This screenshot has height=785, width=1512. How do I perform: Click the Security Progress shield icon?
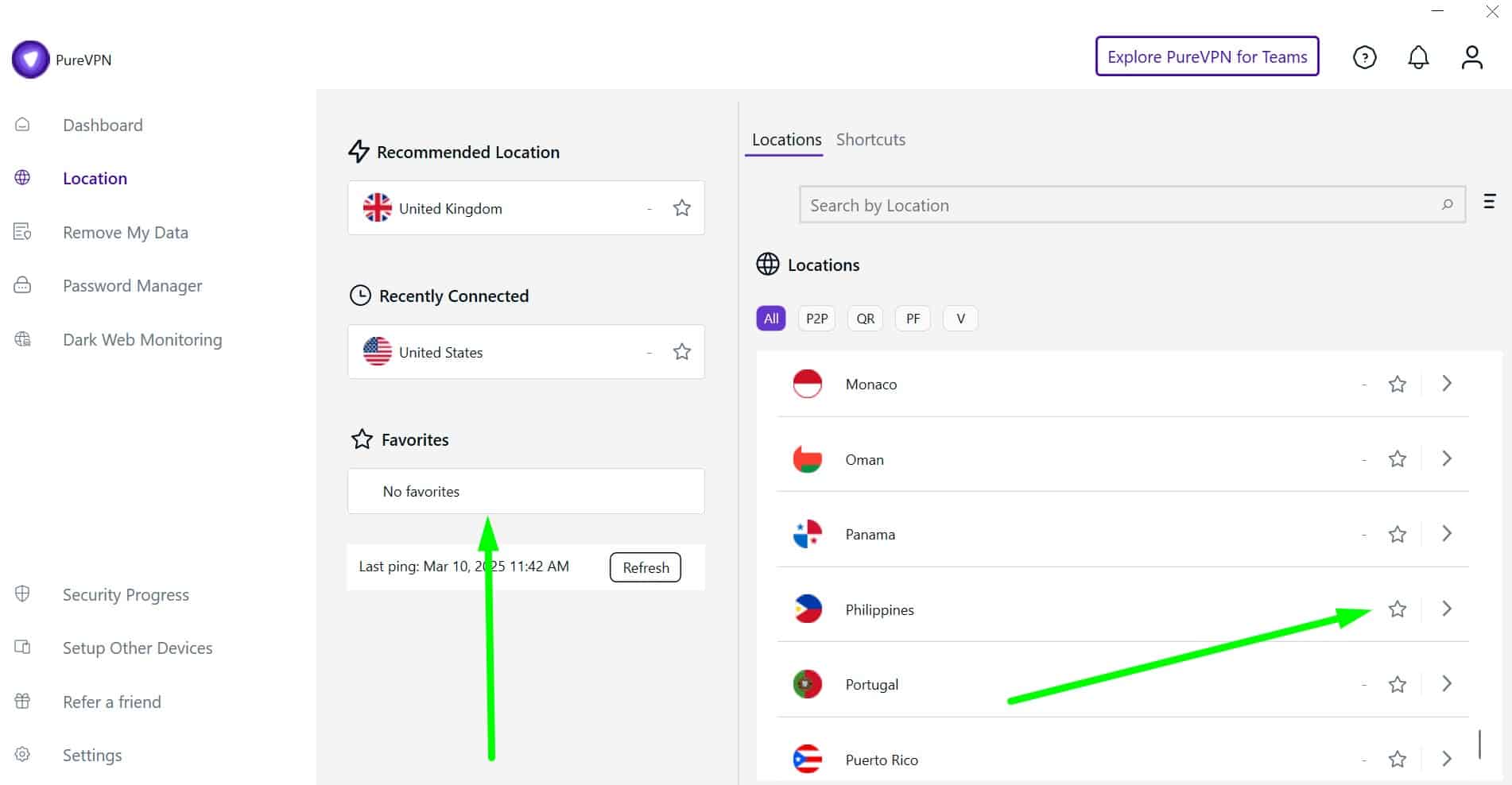coord(22,594)
